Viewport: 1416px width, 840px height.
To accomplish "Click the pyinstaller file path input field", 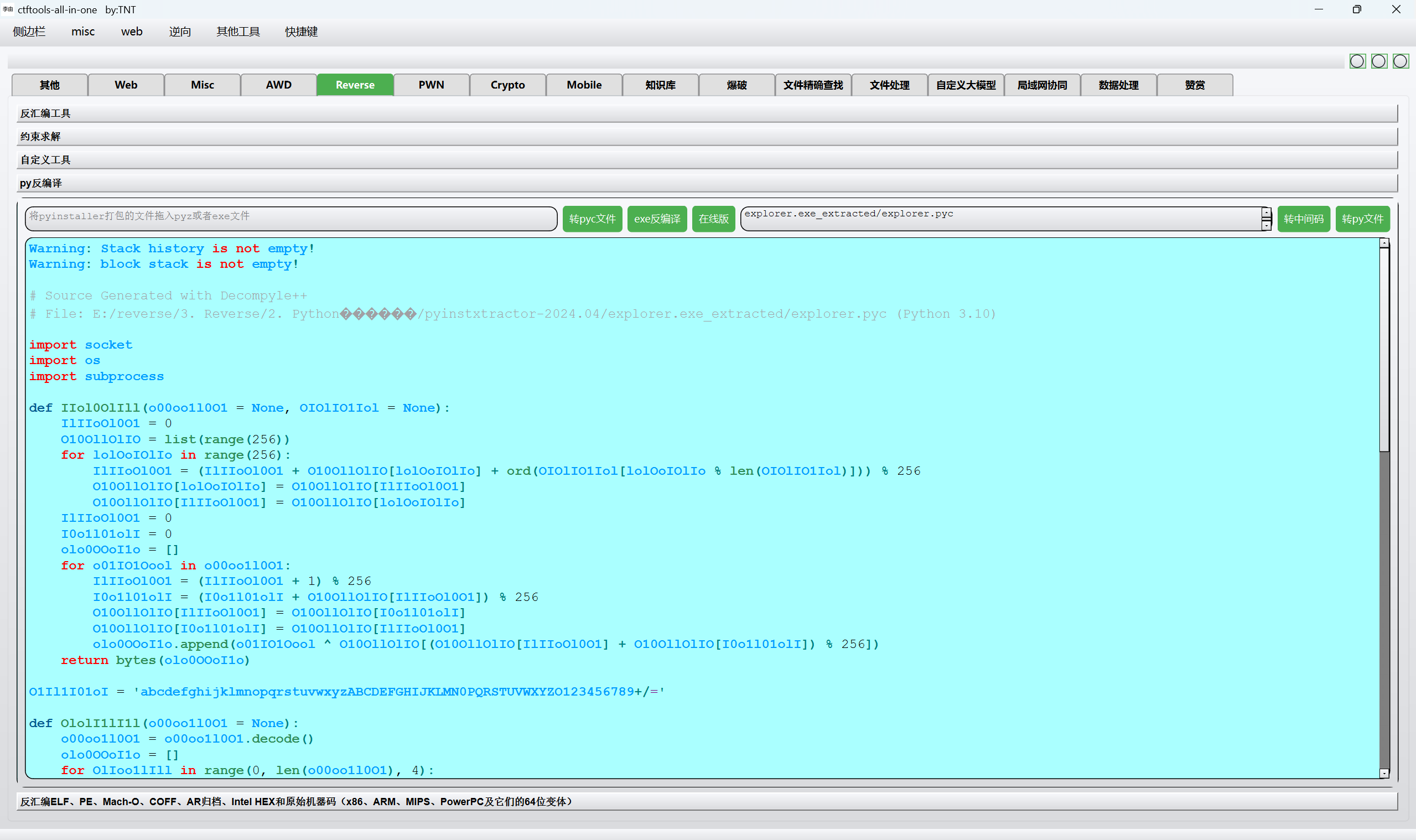I will [x=291, y=219].
